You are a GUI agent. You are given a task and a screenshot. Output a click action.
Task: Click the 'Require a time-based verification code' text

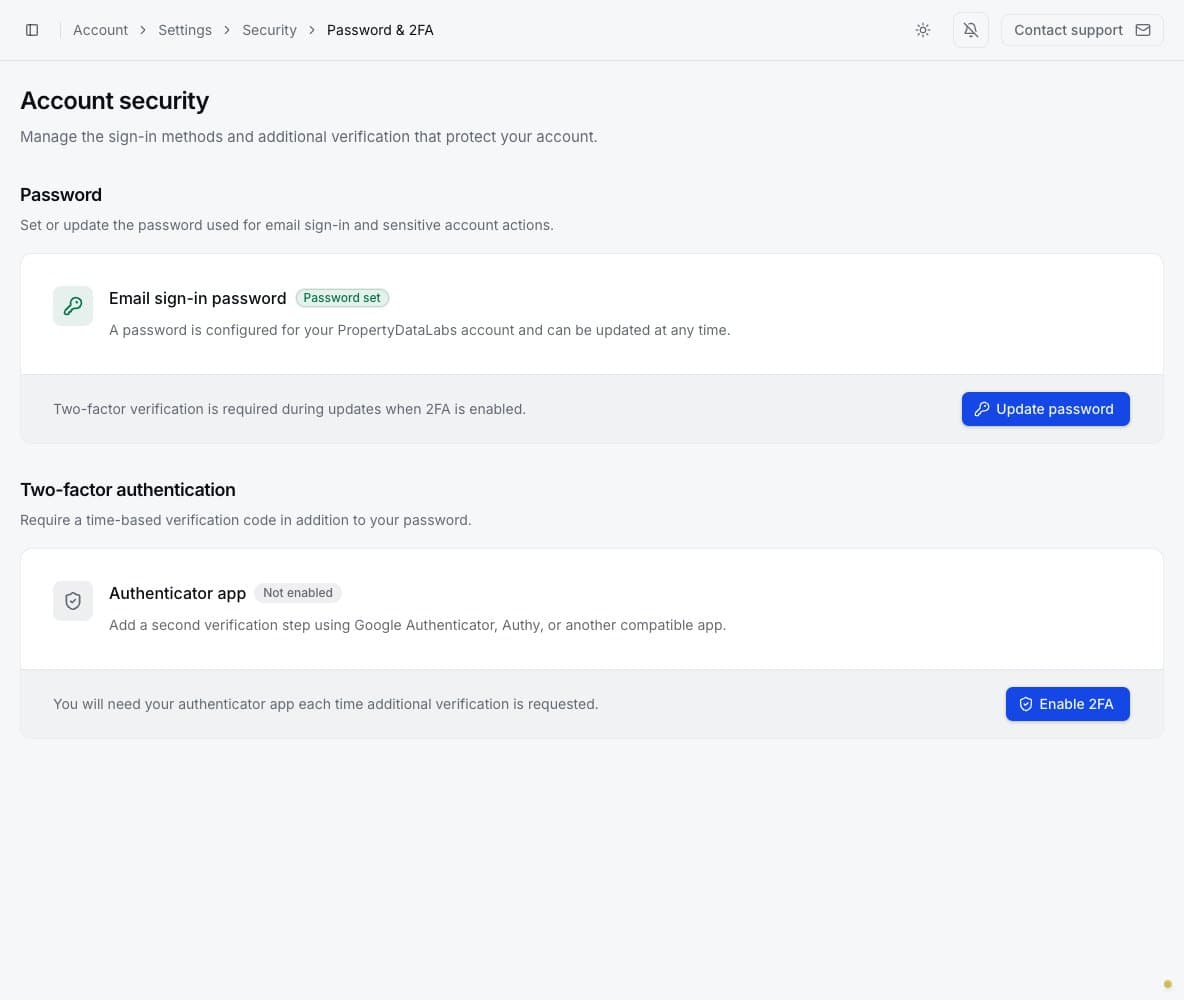click(x=245, y=520)
